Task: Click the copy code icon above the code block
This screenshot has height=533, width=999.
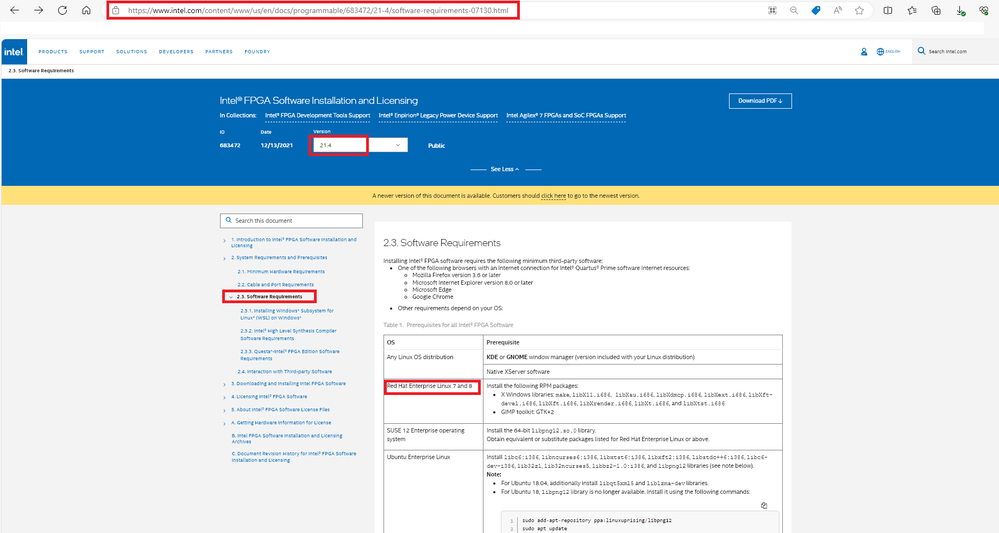Action: [764, 506]
